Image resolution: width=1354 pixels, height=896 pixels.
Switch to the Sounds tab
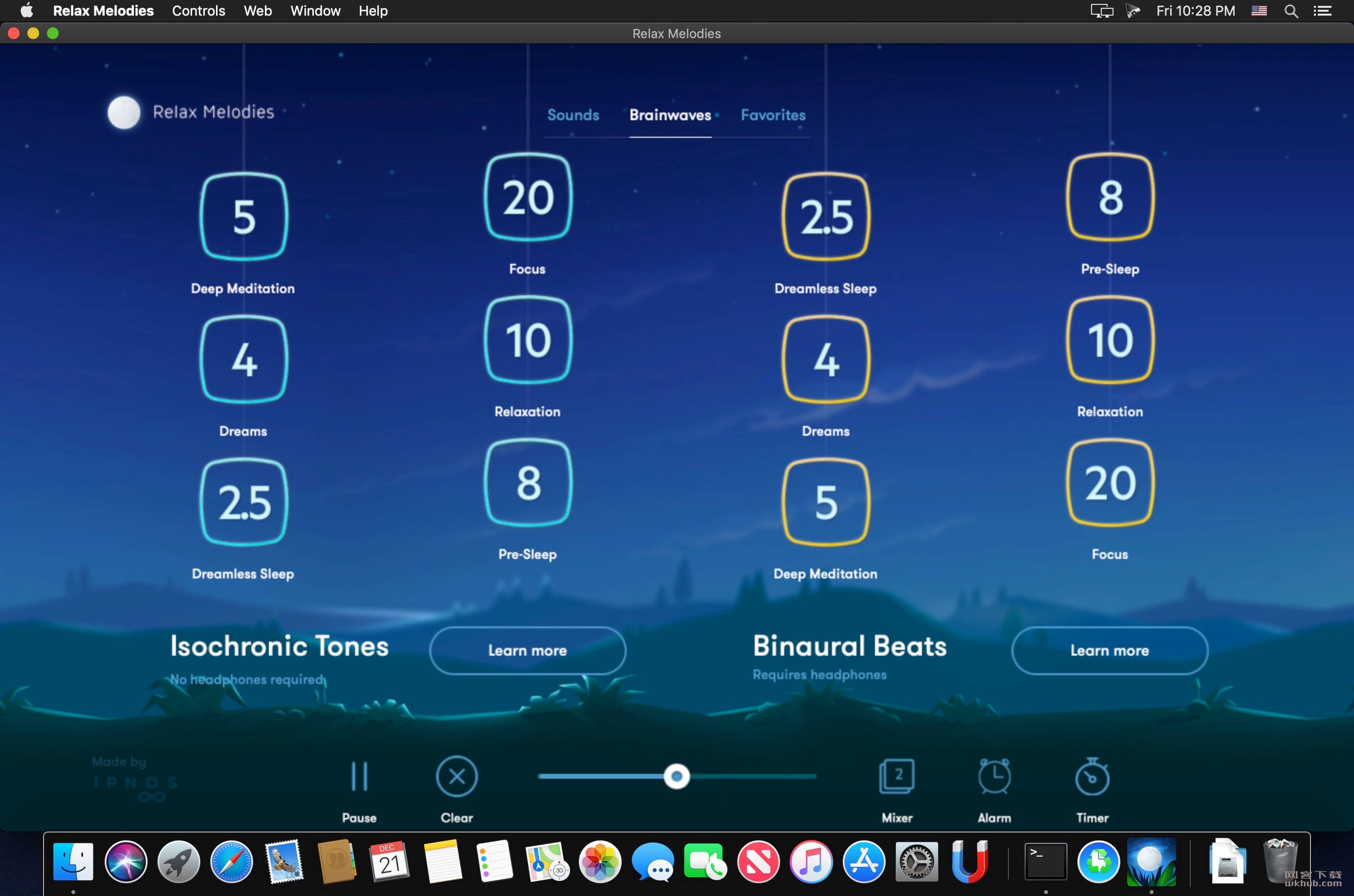pyautogui.click(x=573, y=115)
